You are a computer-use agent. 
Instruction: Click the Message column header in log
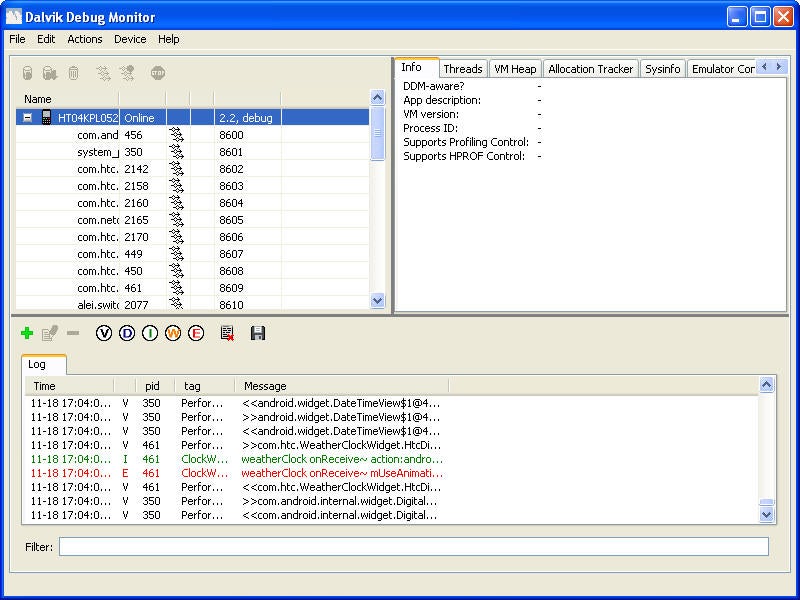tap(342, 386)
